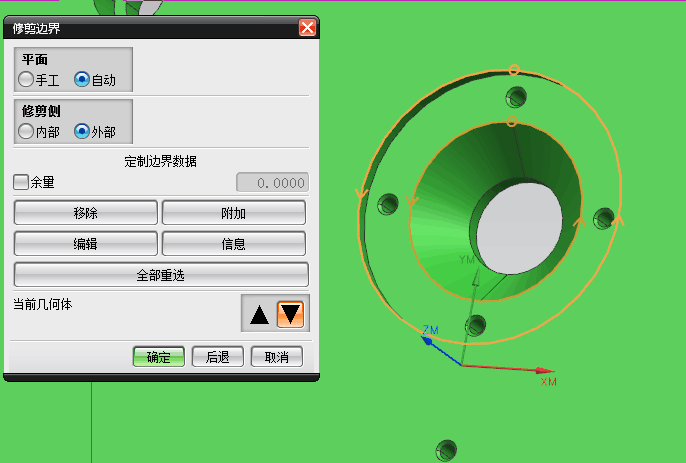Click the ZM axis label
686x463 pixels.
pyautogui.click(x=430, y=330)
